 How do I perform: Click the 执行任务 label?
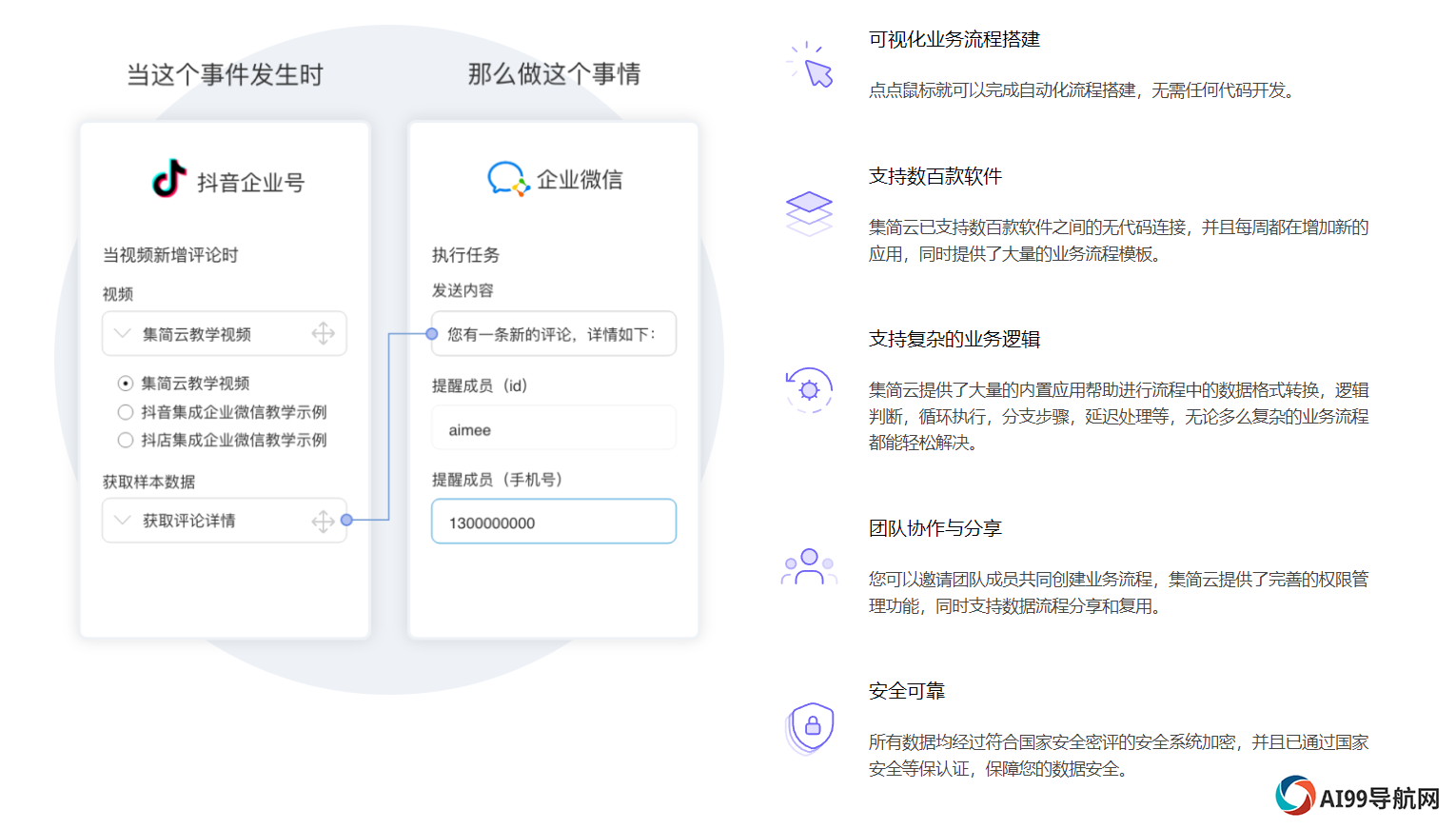pos(465,255)
